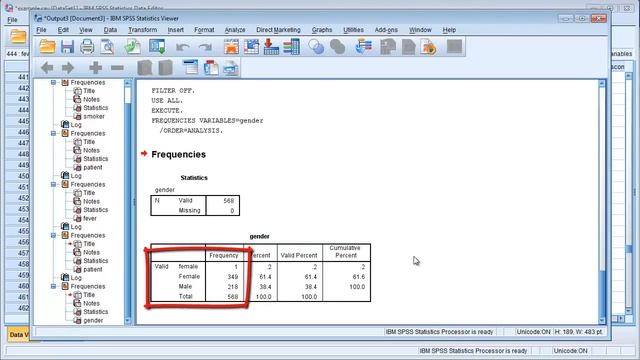This screenshot has width=640, height=360.
Task: Click the Insert Title icon
Action: click(211, 67)
